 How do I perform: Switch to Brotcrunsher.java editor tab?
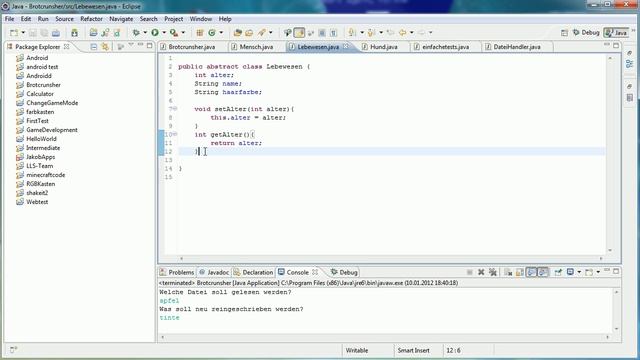pos(192,47)
